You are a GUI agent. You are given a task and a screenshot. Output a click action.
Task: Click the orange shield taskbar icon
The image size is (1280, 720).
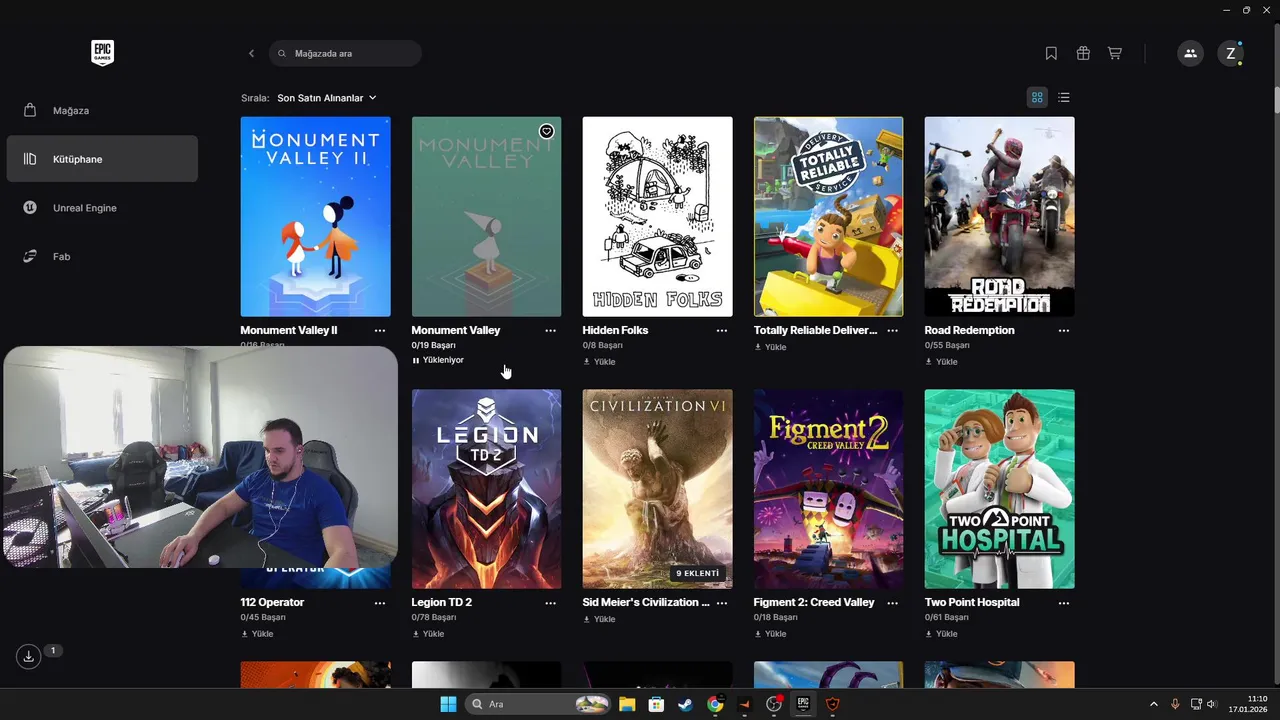click(x=832, y=704)
